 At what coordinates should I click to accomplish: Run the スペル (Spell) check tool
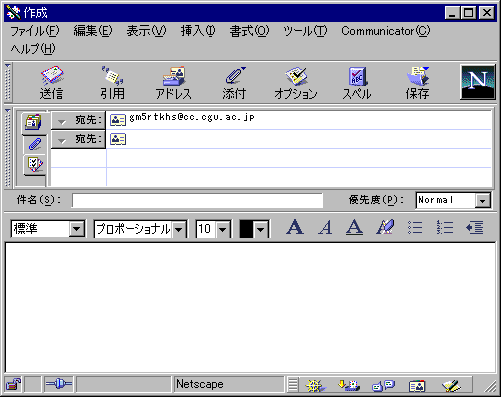click(x=357, y=82)
